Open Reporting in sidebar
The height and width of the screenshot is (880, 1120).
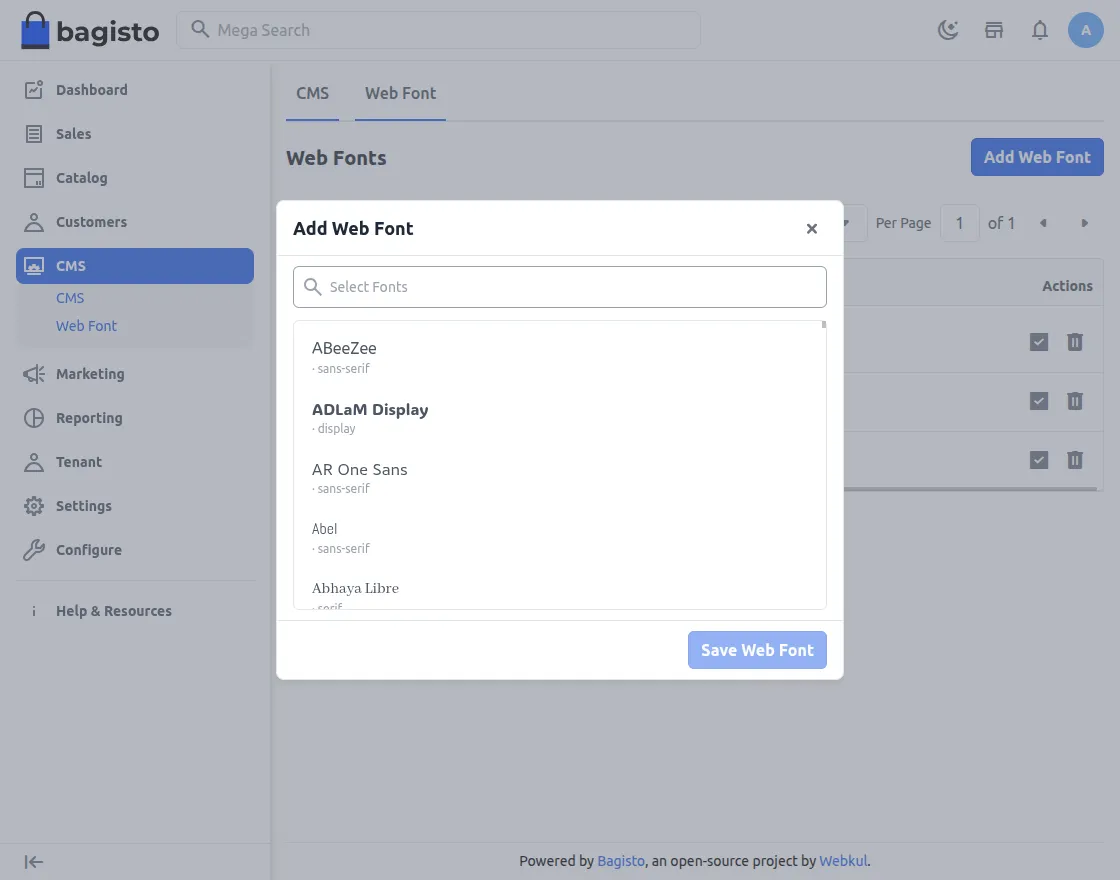135,418
